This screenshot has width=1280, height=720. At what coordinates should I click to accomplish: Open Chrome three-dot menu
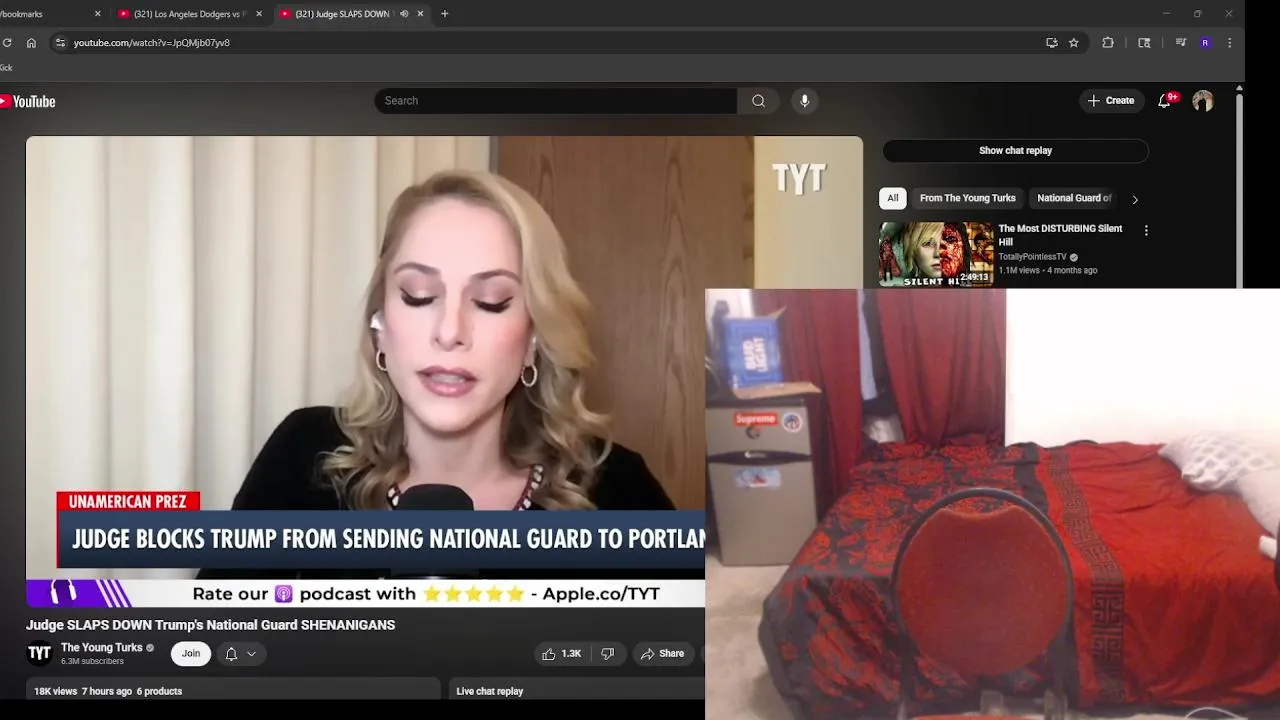pos(1229,43)
